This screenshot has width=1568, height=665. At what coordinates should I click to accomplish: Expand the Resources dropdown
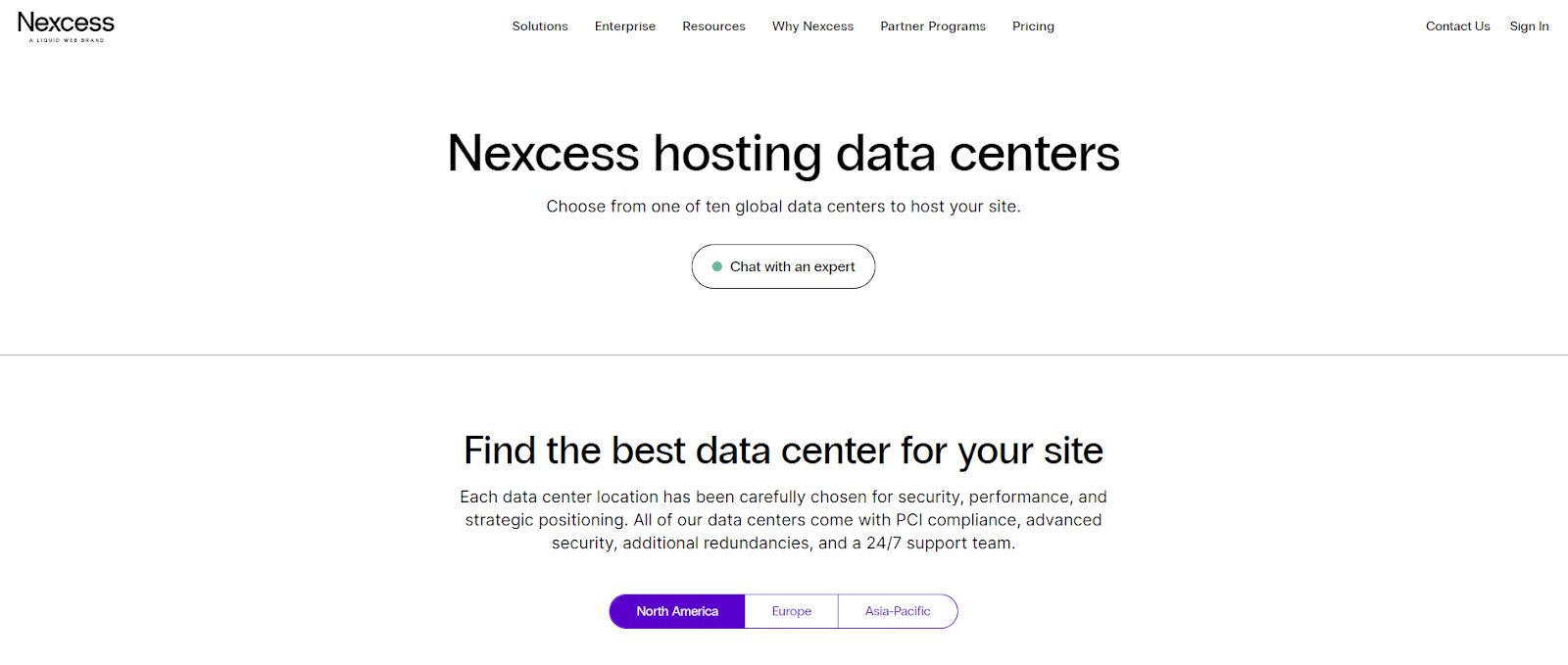point(713,26)
